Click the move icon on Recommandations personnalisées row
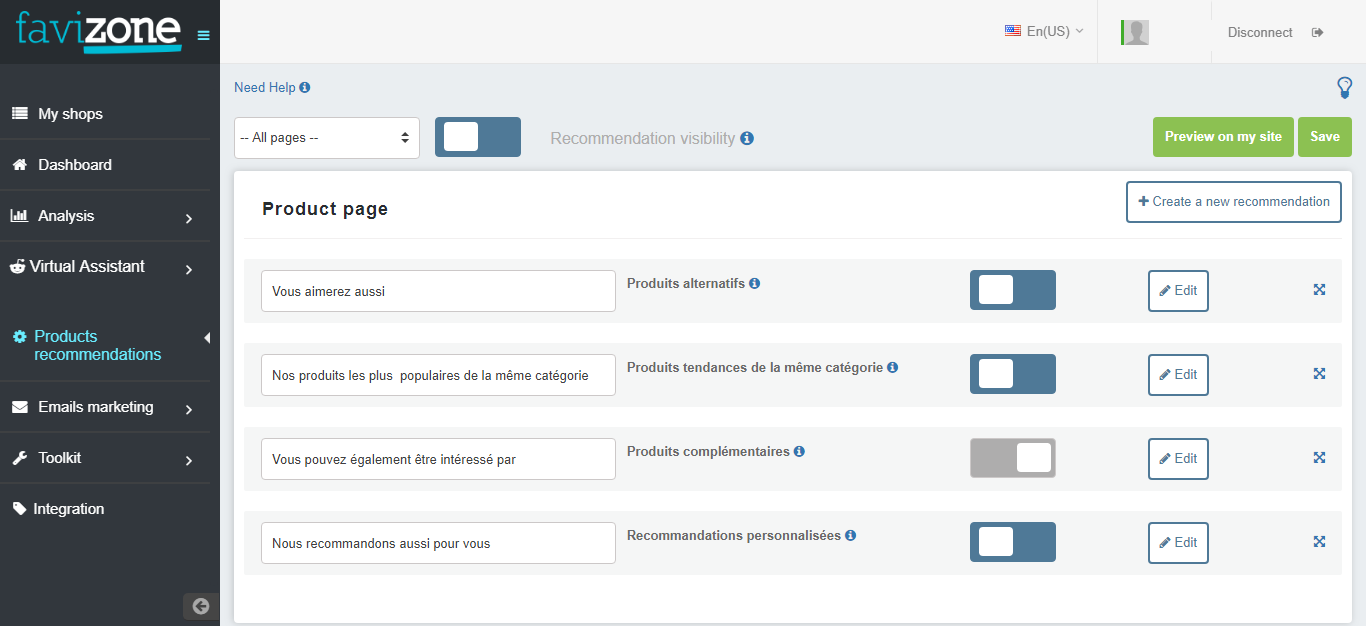The height and width of the screenshot is (626, 1366). [1319, 542]
